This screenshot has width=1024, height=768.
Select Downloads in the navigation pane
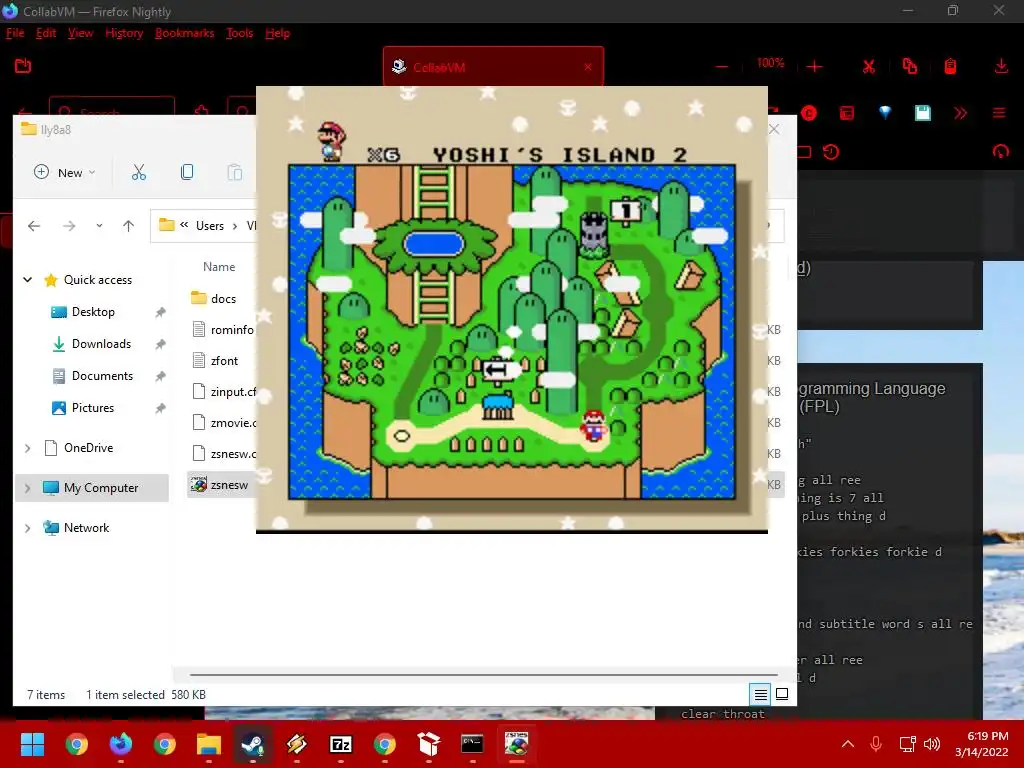point(101,344)
